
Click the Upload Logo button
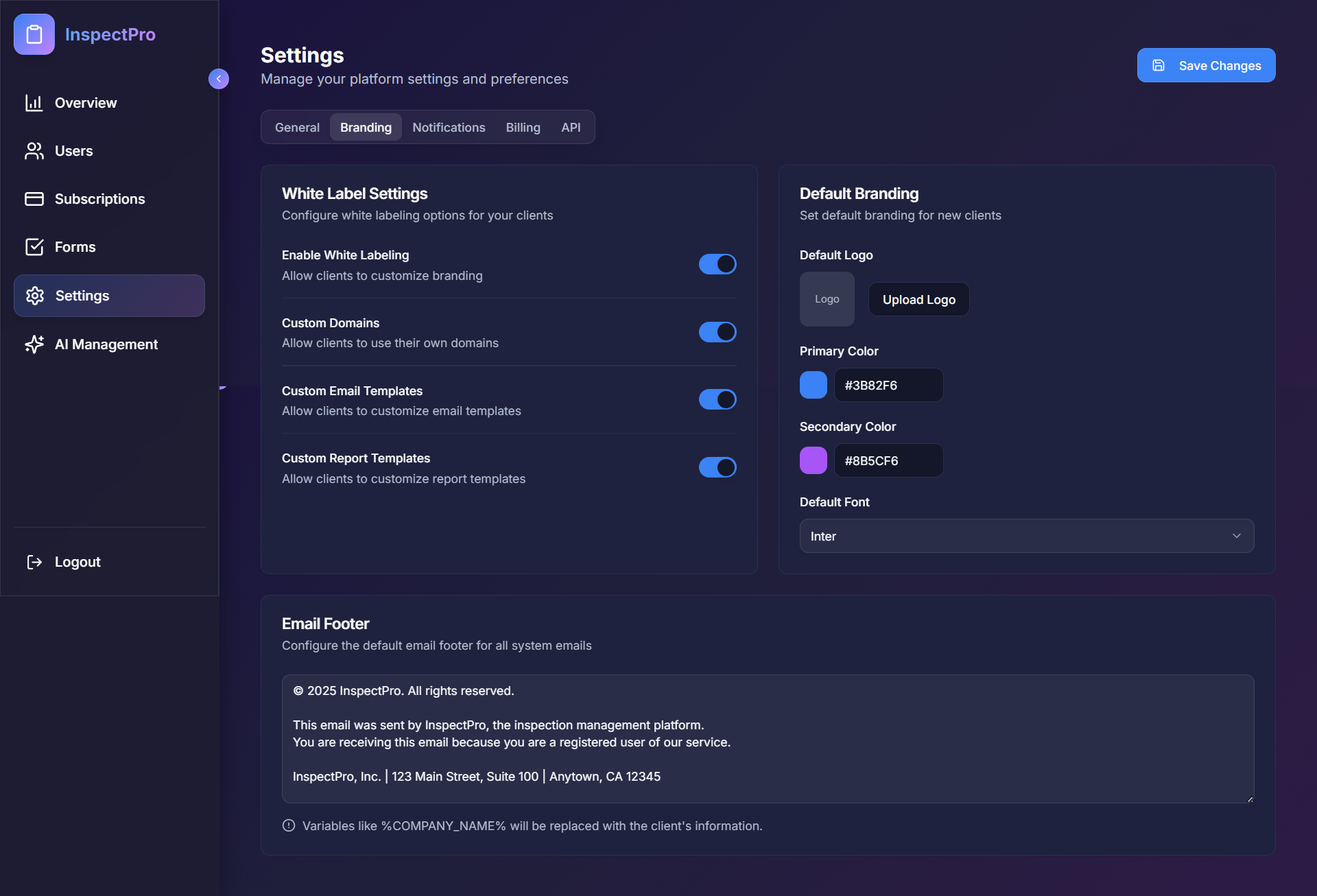(x=918, y=300)
